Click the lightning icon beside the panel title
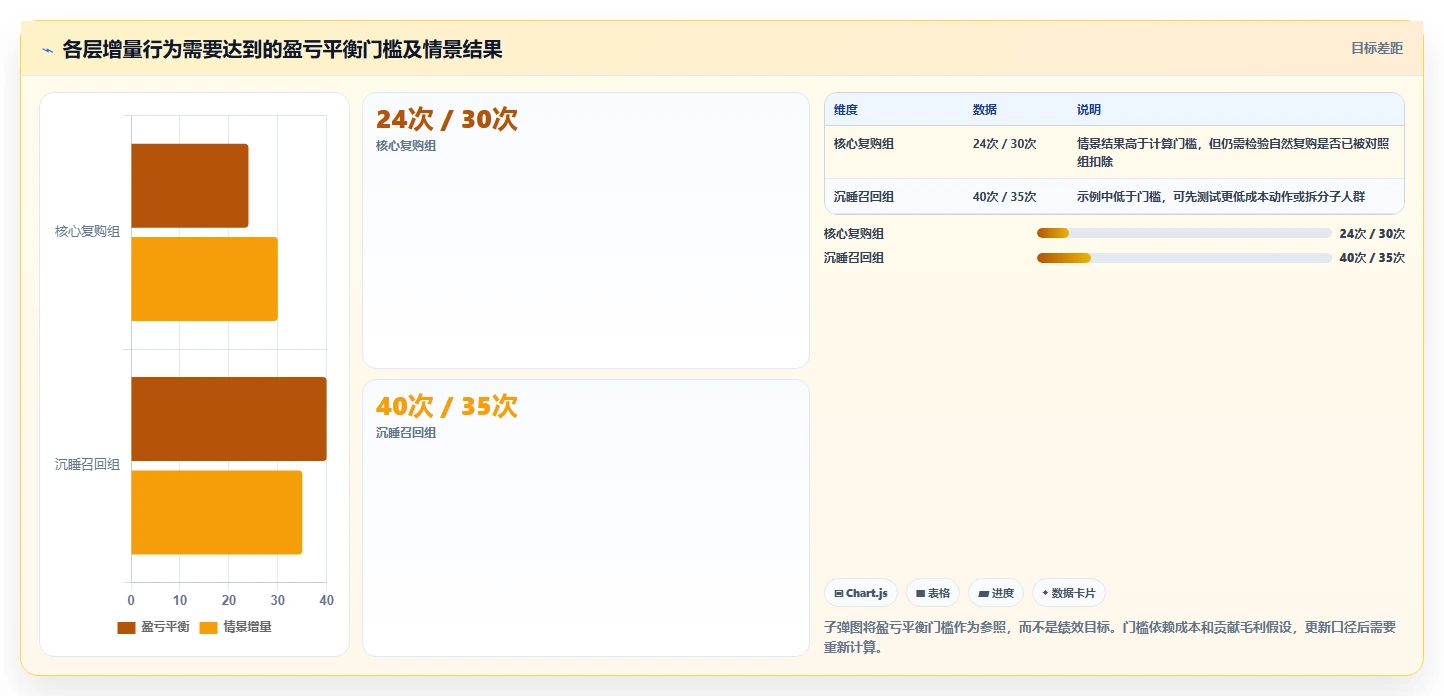Screen dimensions: 1444x696 tap(47, 50)
